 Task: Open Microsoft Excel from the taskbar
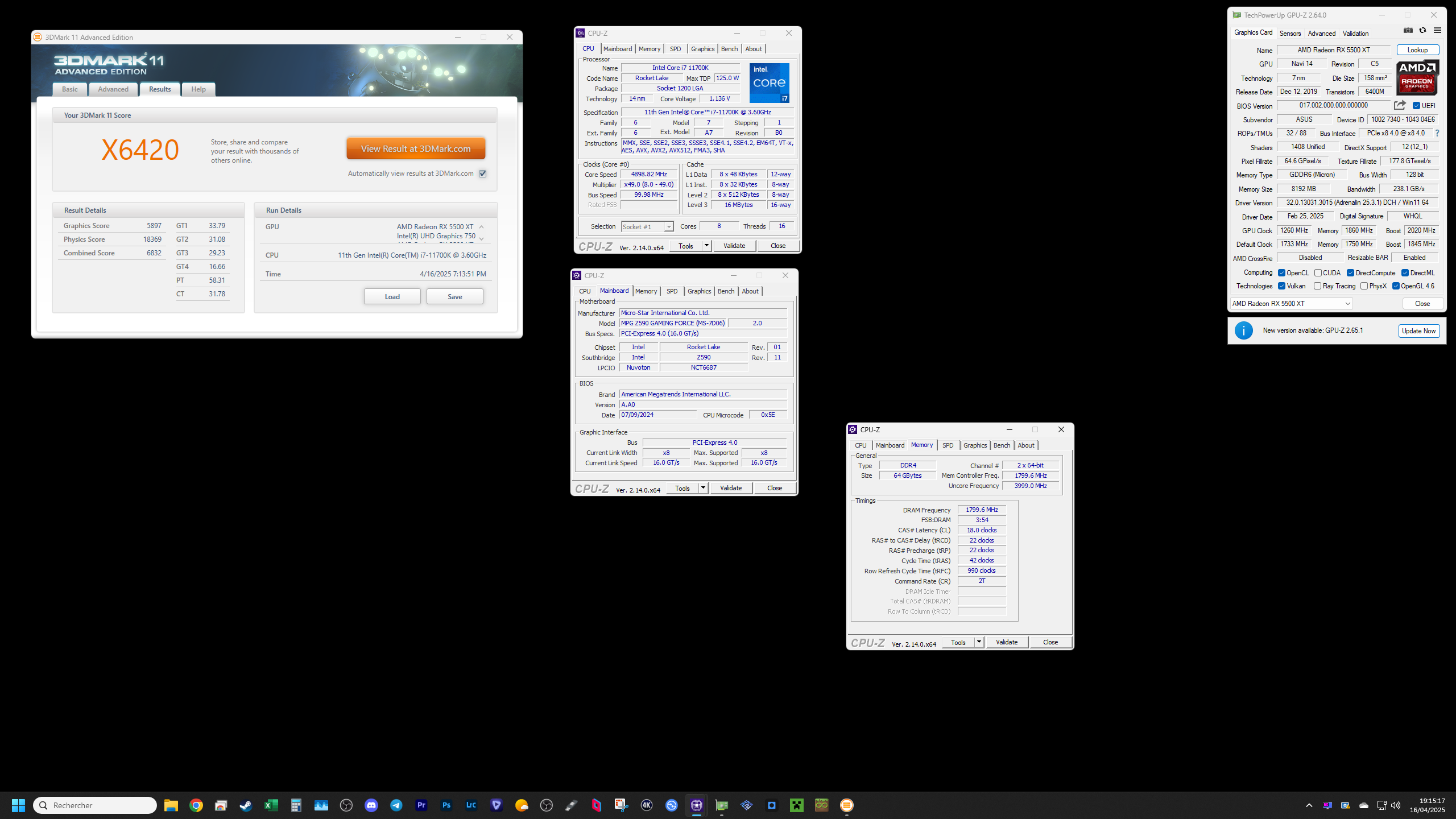point(271,805)
